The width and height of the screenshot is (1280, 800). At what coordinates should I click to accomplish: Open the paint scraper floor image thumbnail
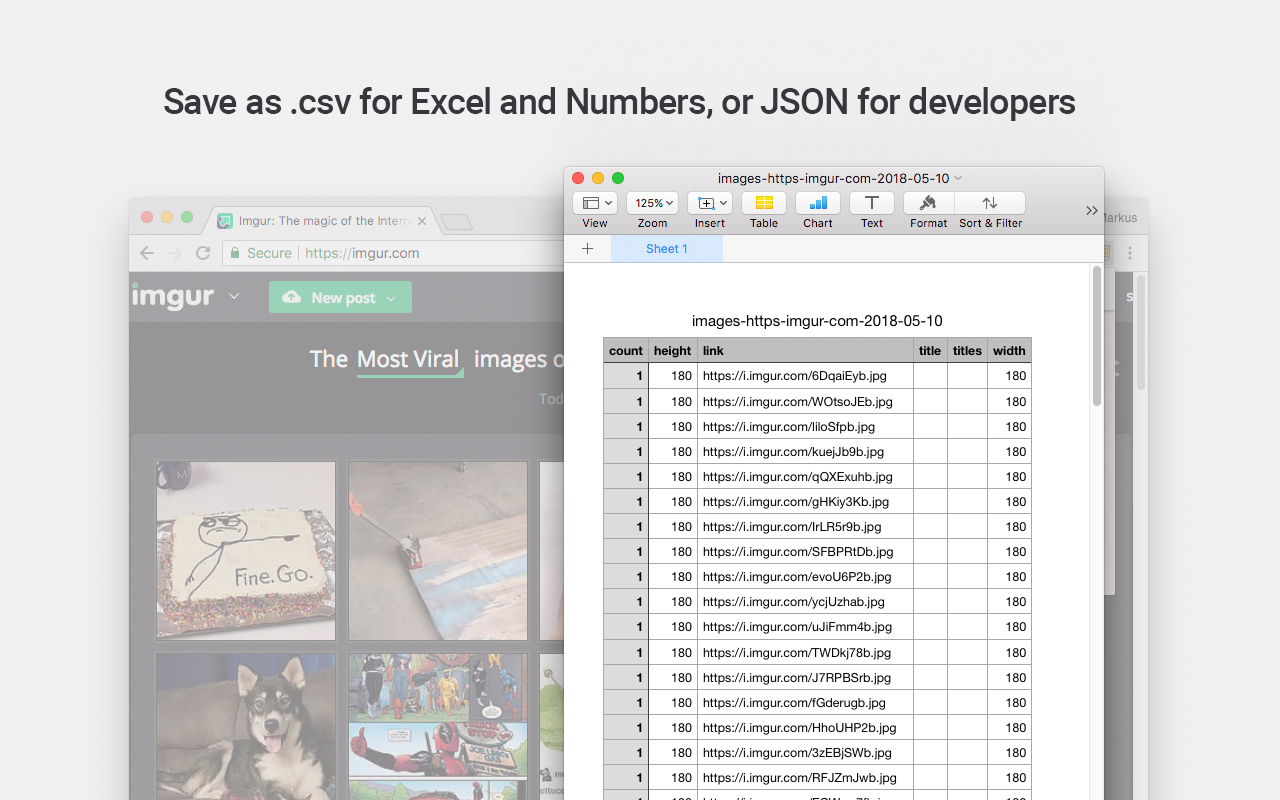point(438,550)
